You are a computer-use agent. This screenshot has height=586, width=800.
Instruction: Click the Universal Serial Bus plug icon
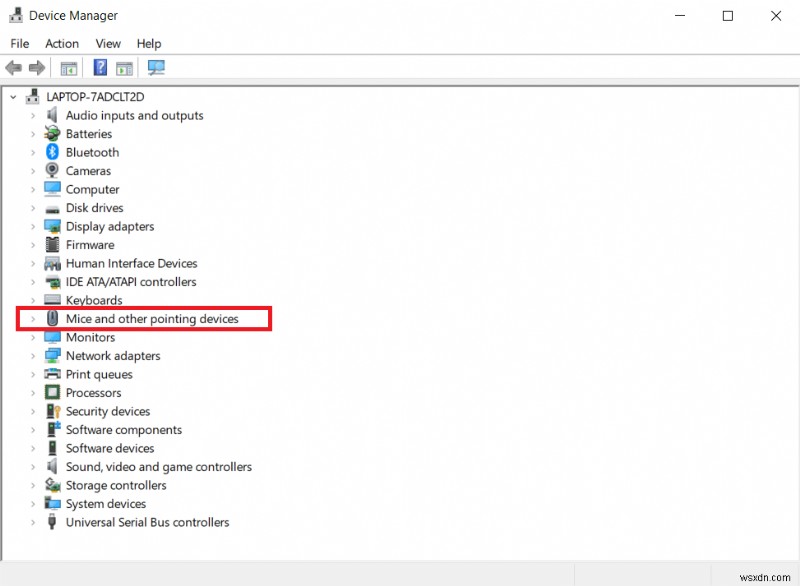coord(52,522)
